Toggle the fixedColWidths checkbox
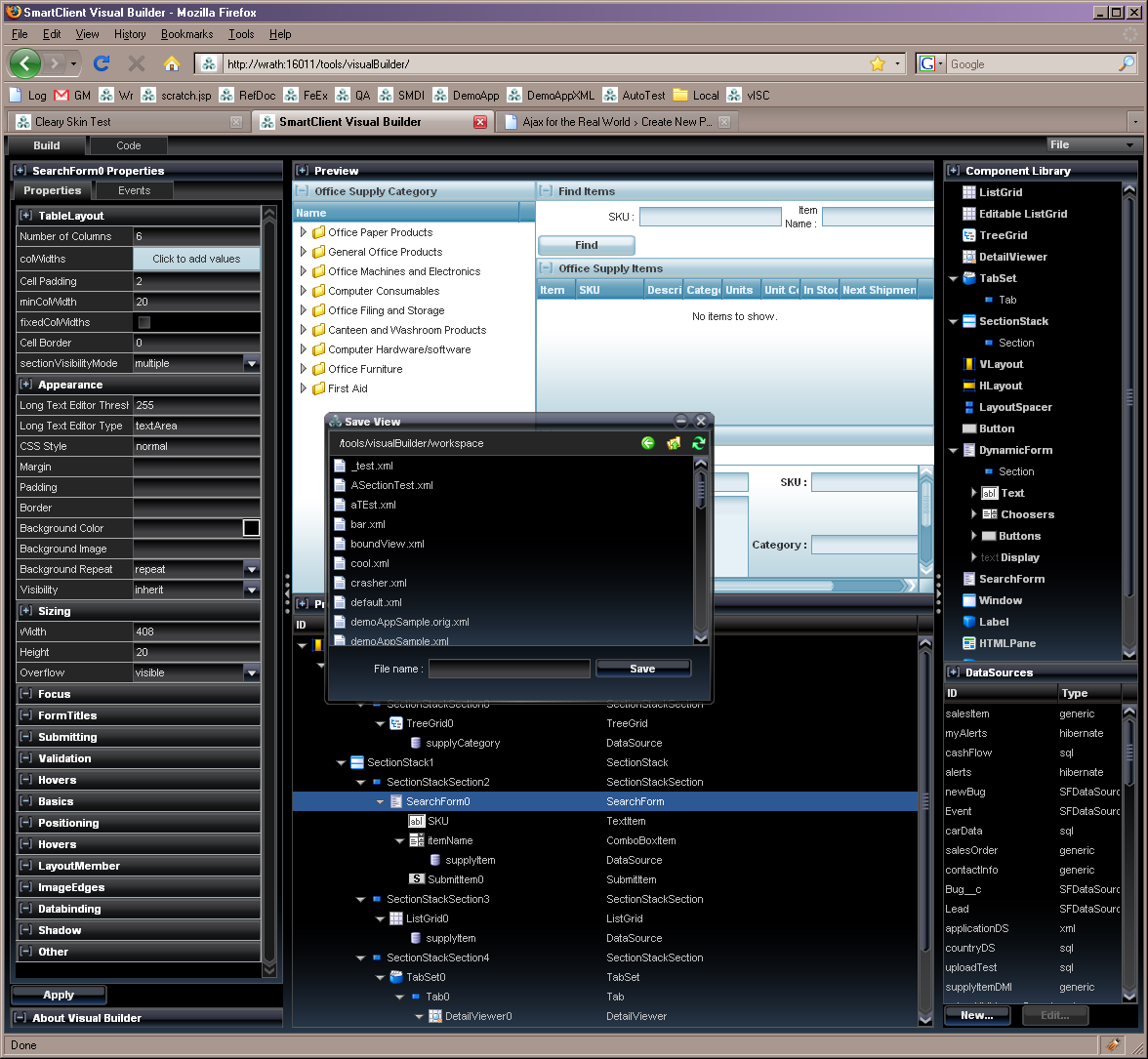This screenshot has width=1148, height=1059. 144,322
